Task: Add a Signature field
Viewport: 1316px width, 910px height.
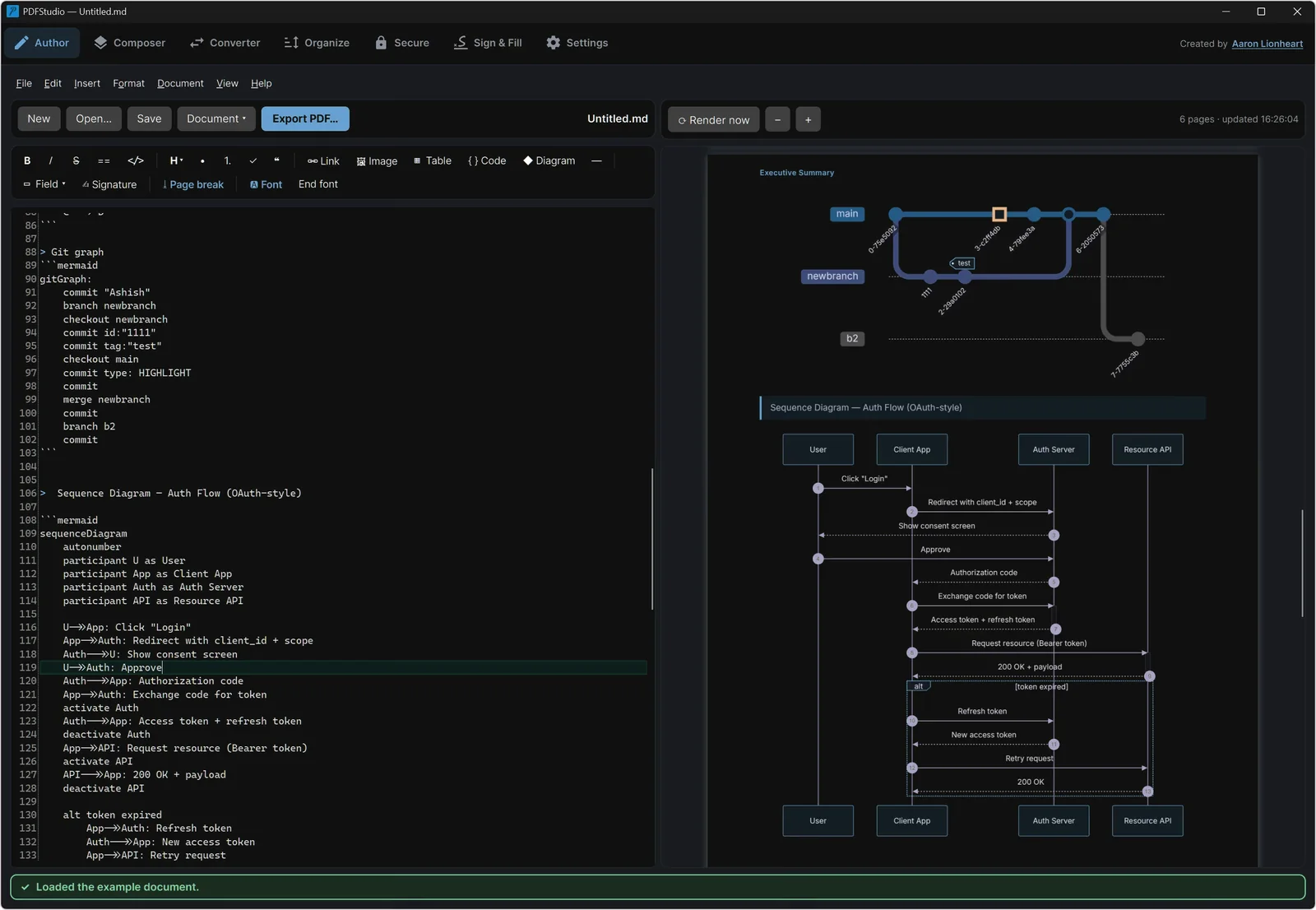Action: point(109,184)
